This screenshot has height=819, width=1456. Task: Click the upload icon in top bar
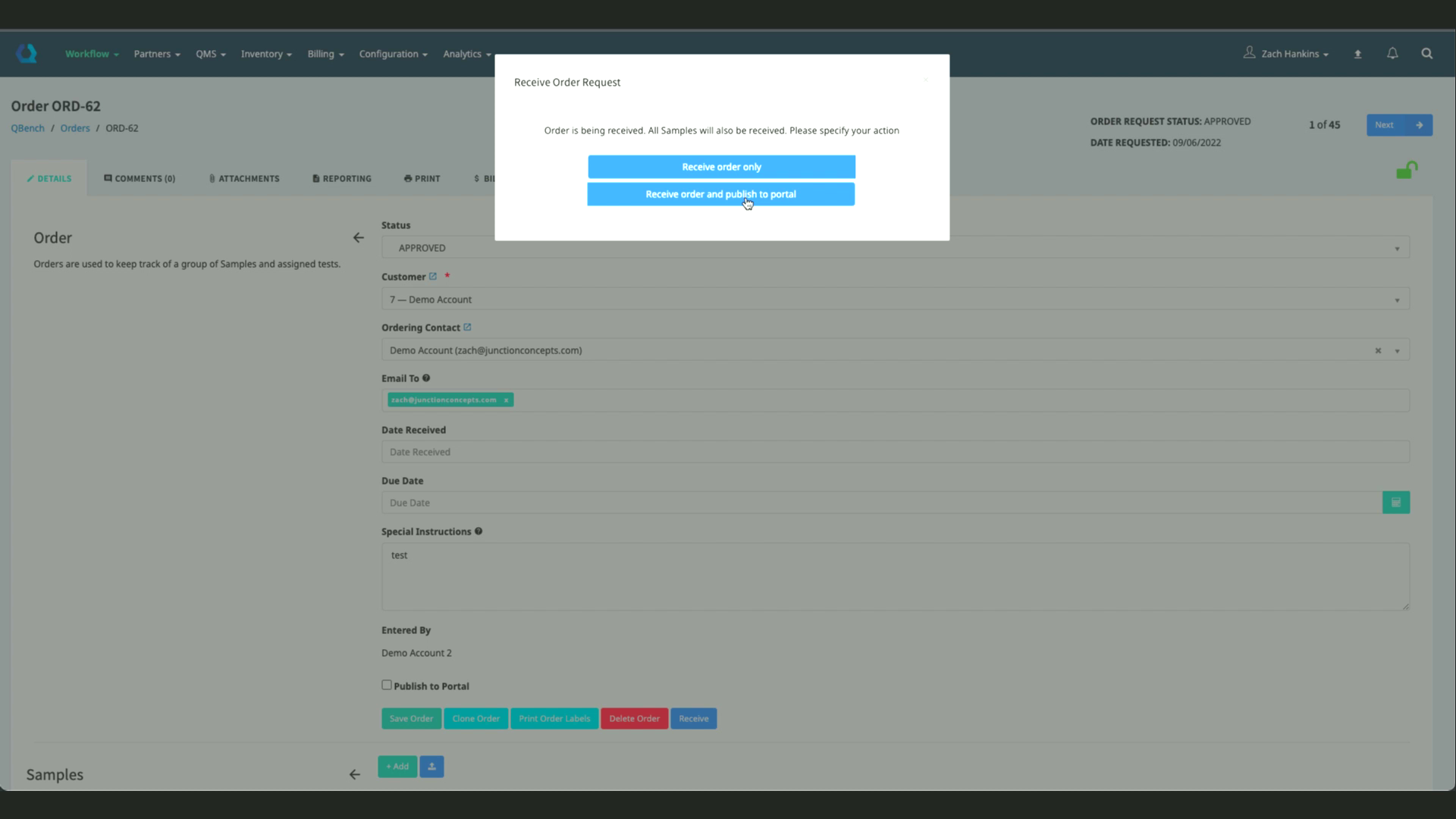pos(1357,54)
